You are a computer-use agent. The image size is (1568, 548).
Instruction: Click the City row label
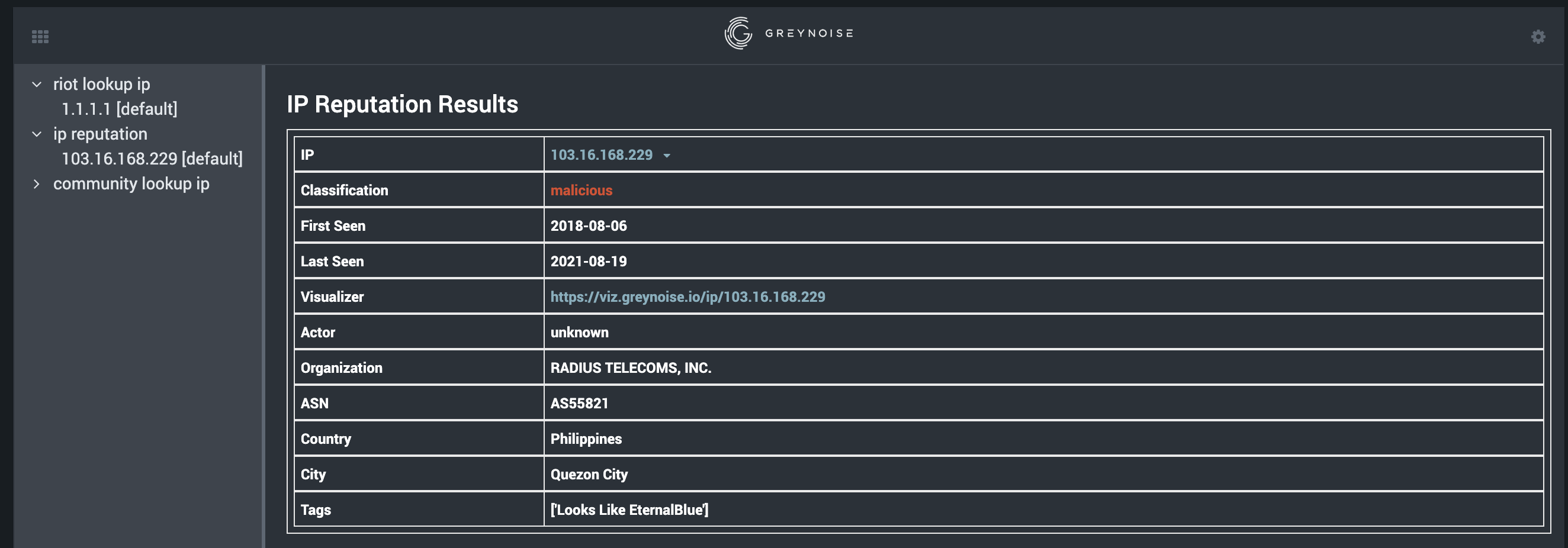pyautogui.click(x=313, y=475)
